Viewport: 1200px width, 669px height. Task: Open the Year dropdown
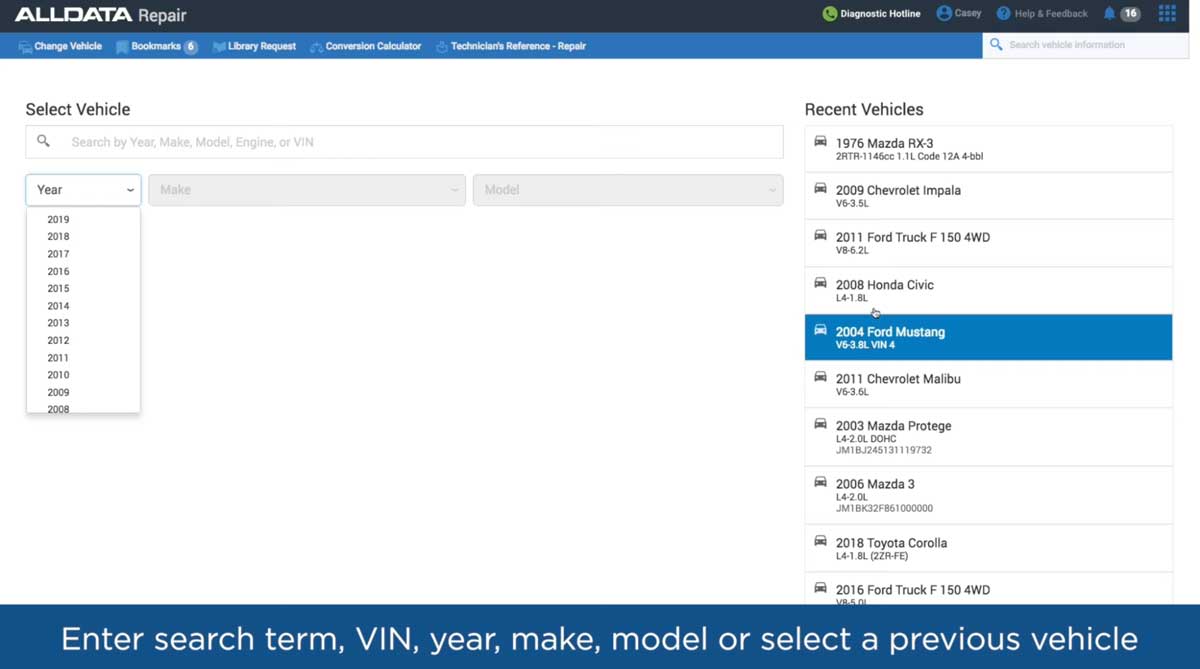point(83,189)
